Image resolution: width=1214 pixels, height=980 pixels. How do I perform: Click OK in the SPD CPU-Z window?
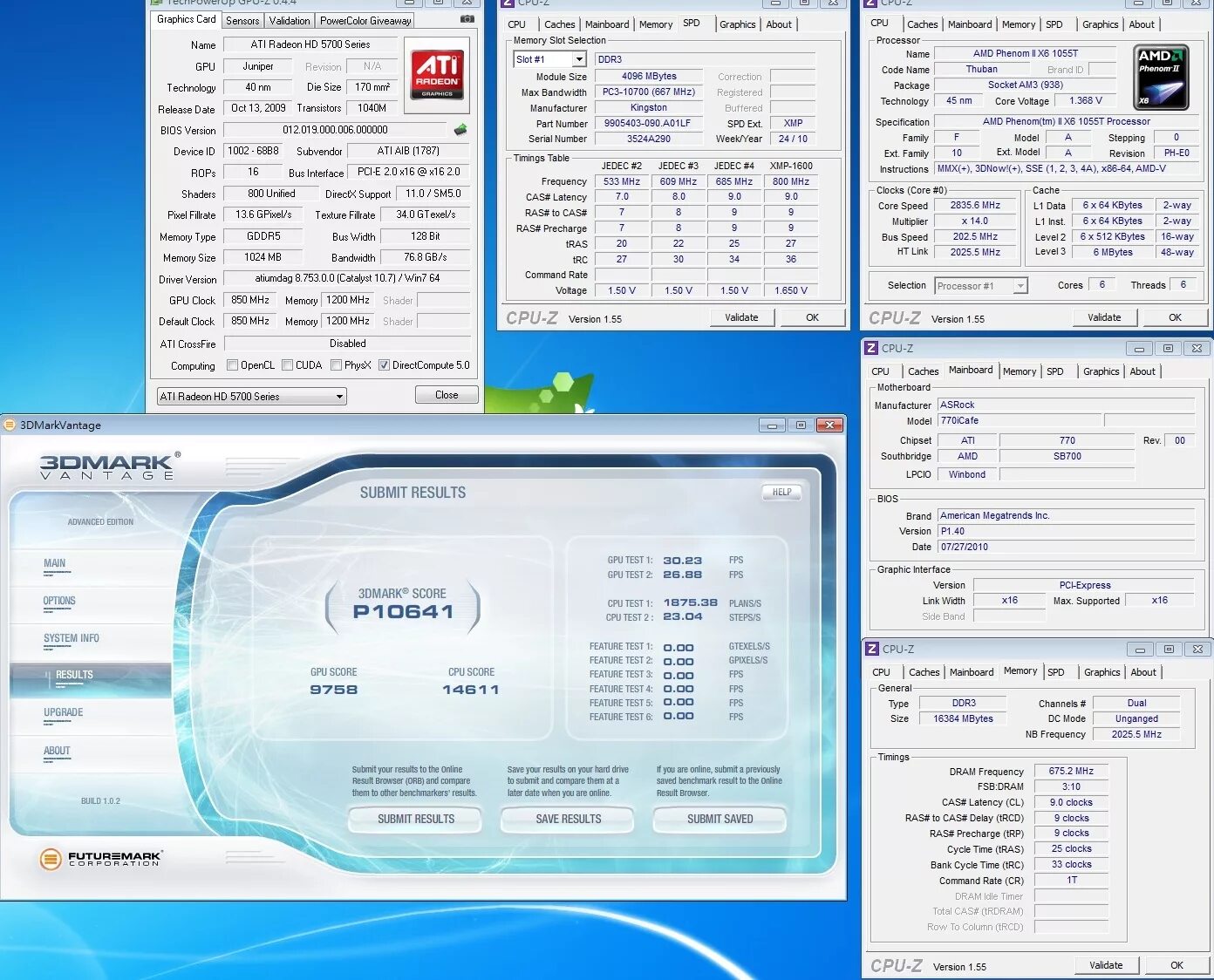[812, 317]
